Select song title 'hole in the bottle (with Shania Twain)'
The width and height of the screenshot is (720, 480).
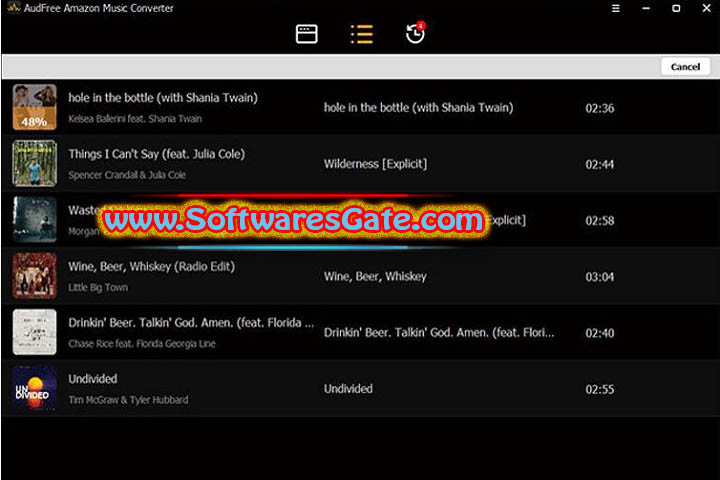163,98
